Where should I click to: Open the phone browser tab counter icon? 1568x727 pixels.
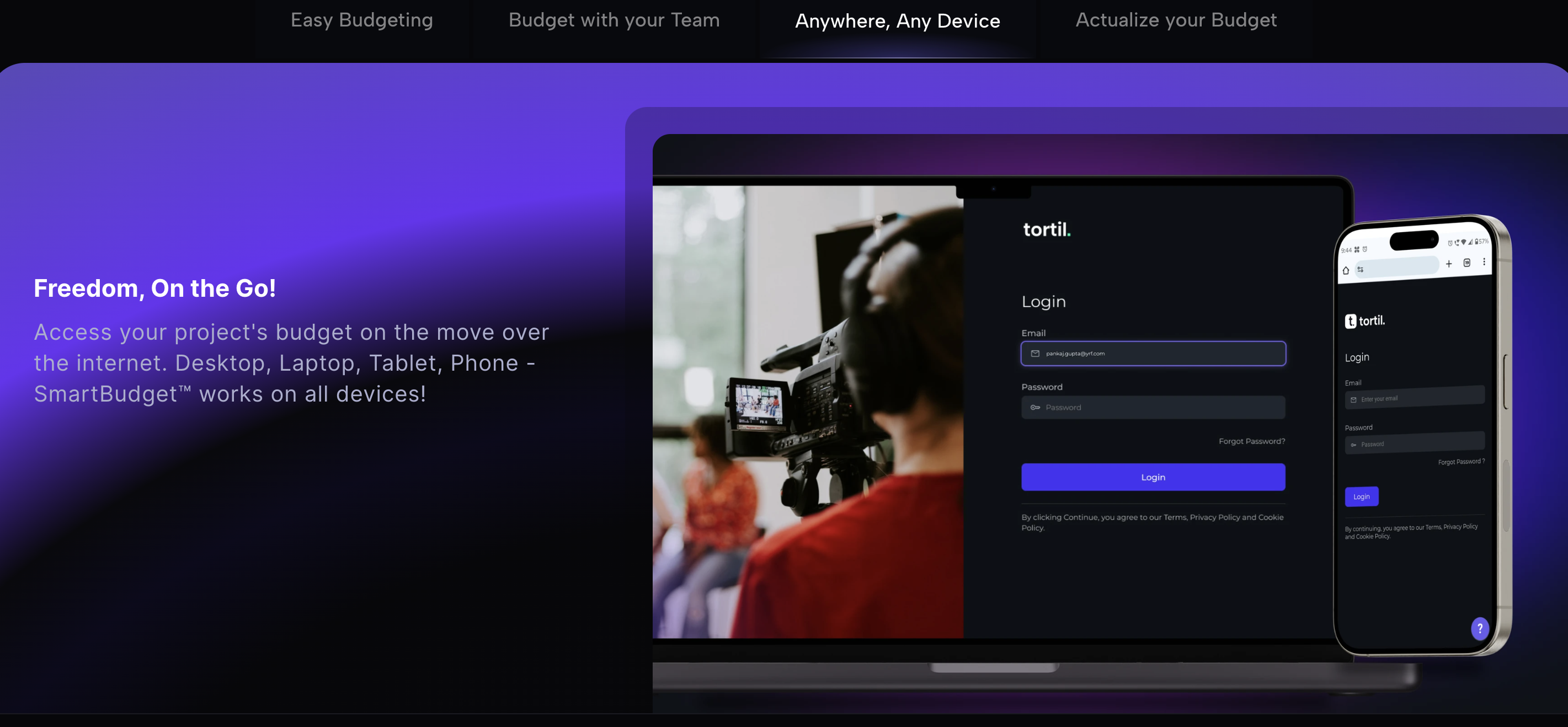pos(1467,263)
